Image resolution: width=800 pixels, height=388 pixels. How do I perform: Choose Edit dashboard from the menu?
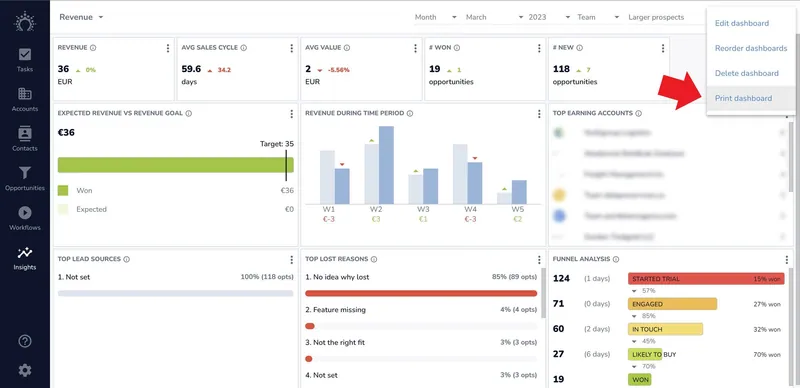click(x=742, y=23)
